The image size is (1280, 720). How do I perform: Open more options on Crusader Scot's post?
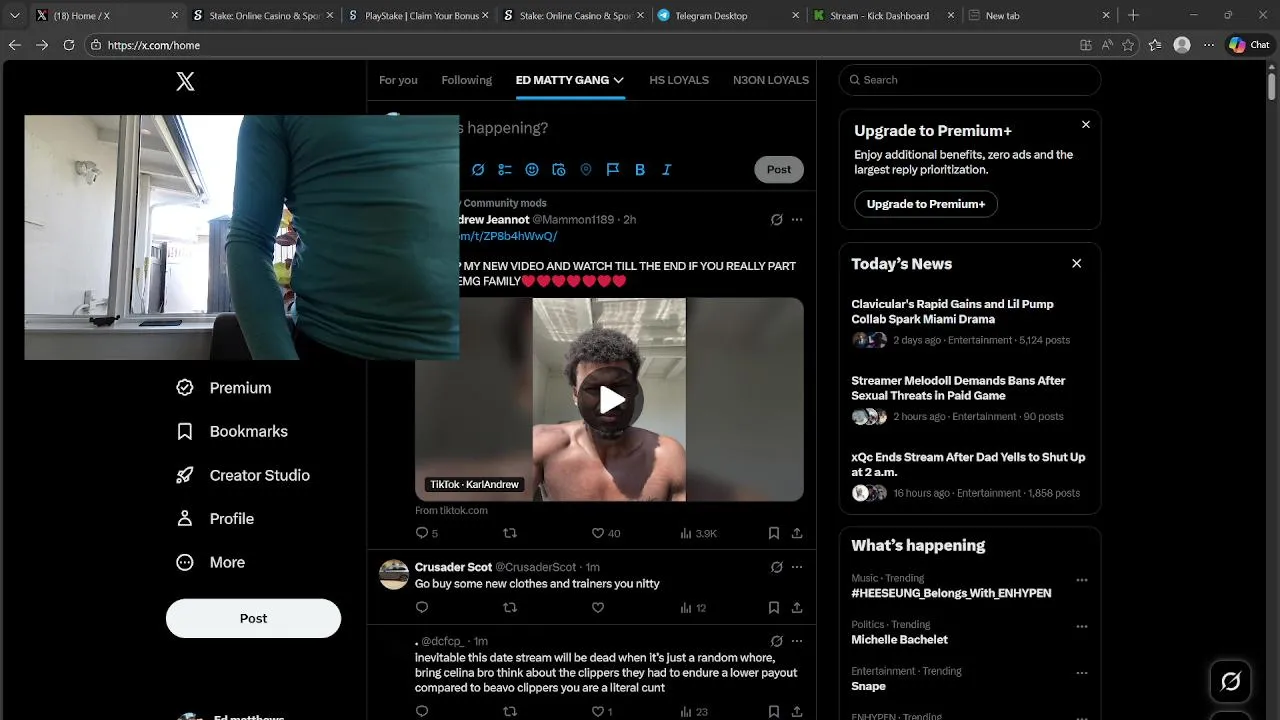797,567
